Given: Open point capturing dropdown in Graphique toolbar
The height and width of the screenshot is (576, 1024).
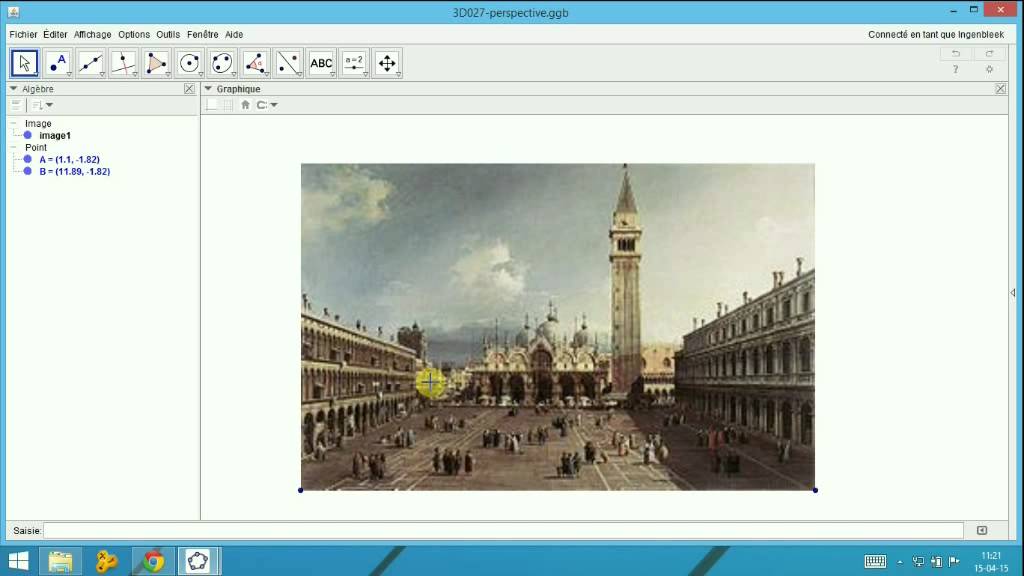Looking at the screenshot, I should pyautogui.click(x=266, y=104).
